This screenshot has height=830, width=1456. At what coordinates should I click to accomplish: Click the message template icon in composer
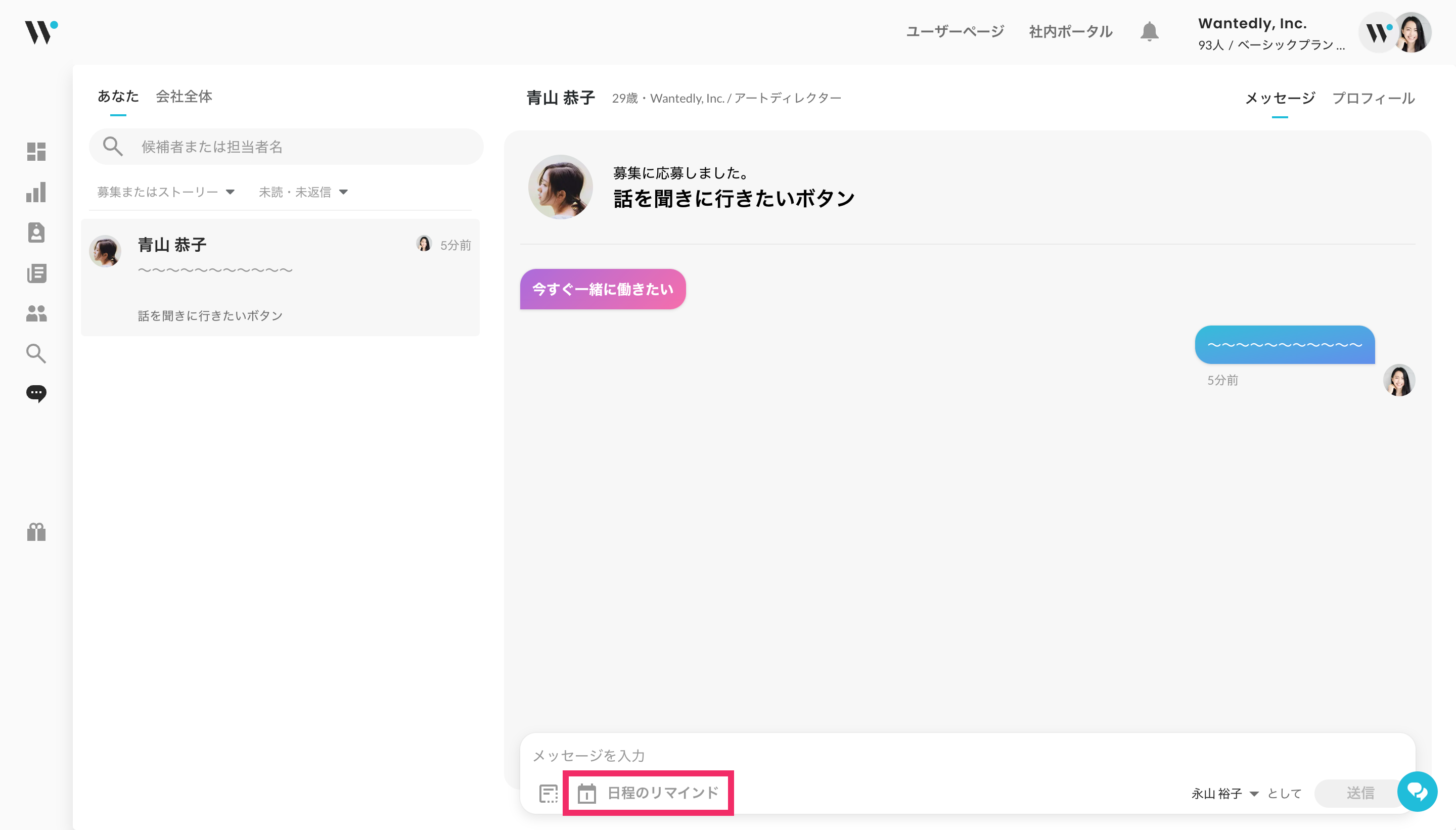point(548,793)
